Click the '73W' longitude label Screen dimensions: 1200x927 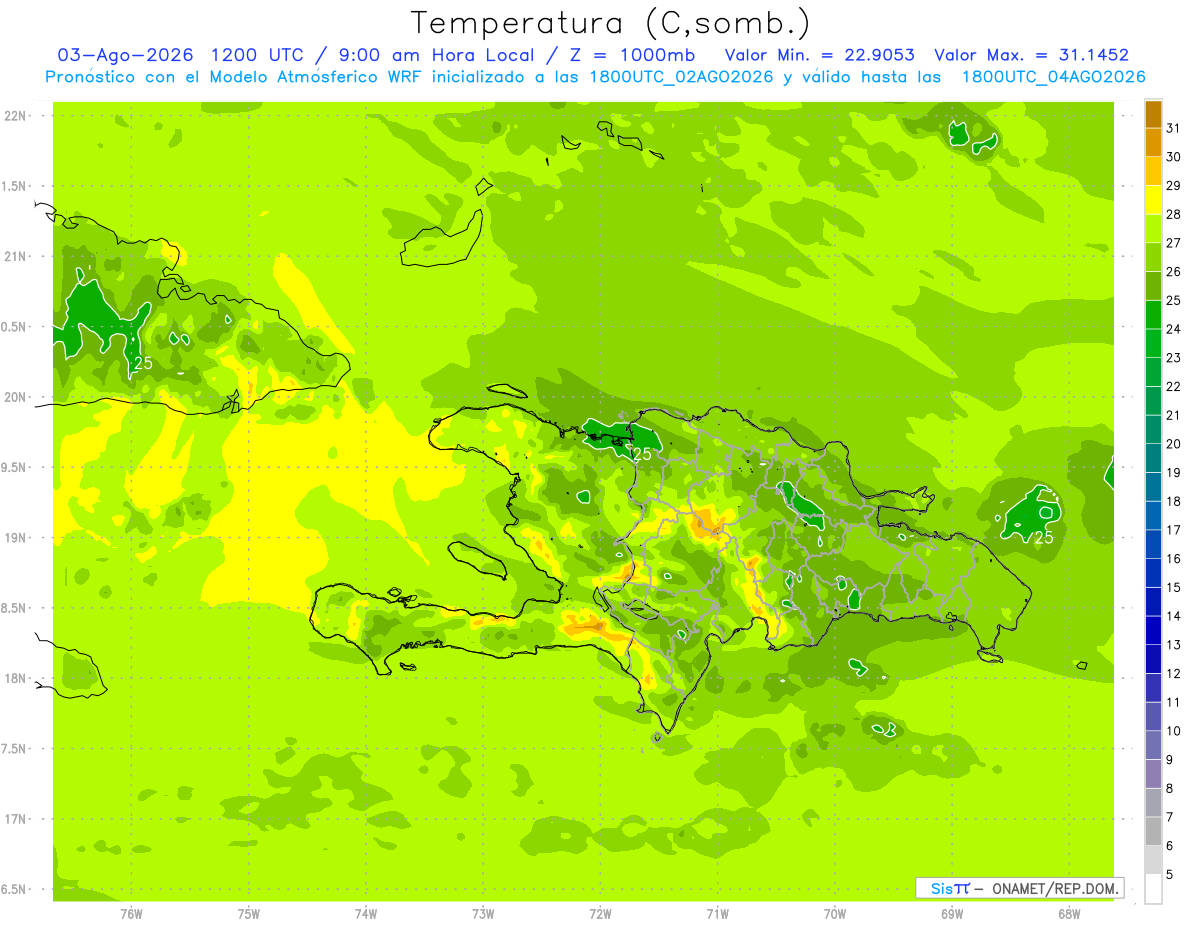pos(483,914)
